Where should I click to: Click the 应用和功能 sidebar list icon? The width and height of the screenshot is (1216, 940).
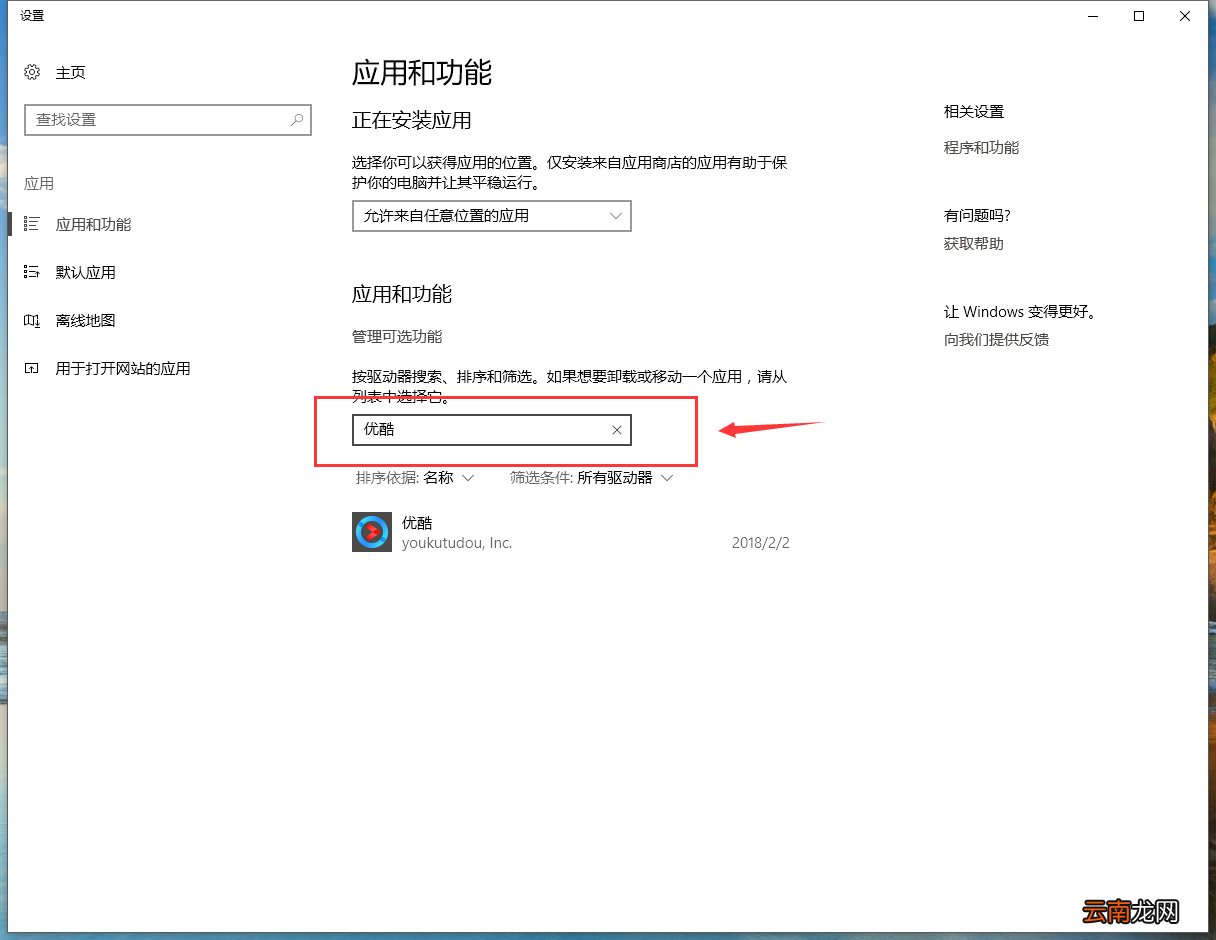click(x=32, y=224)
